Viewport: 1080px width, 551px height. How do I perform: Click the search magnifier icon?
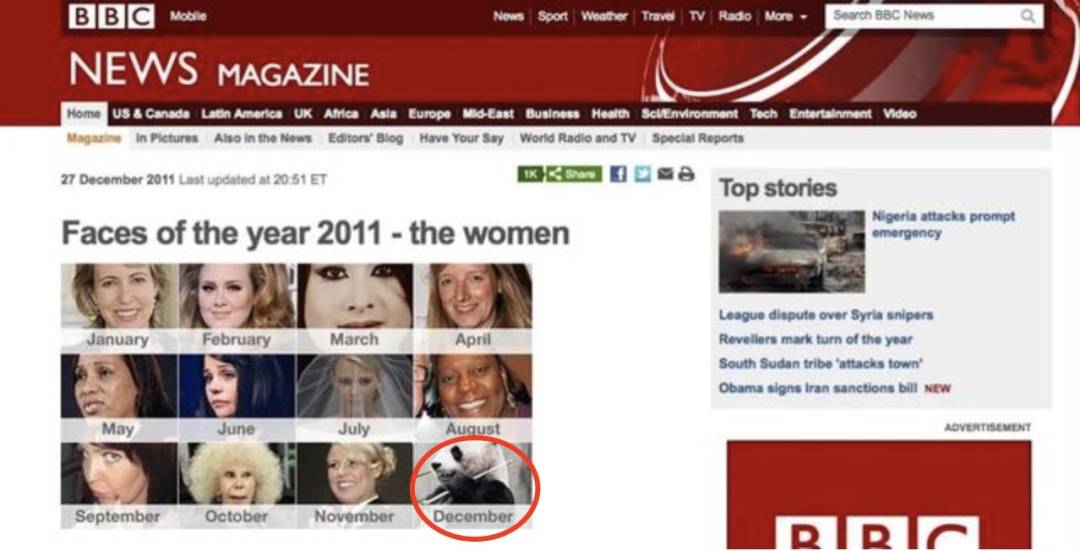[1028, 16]
